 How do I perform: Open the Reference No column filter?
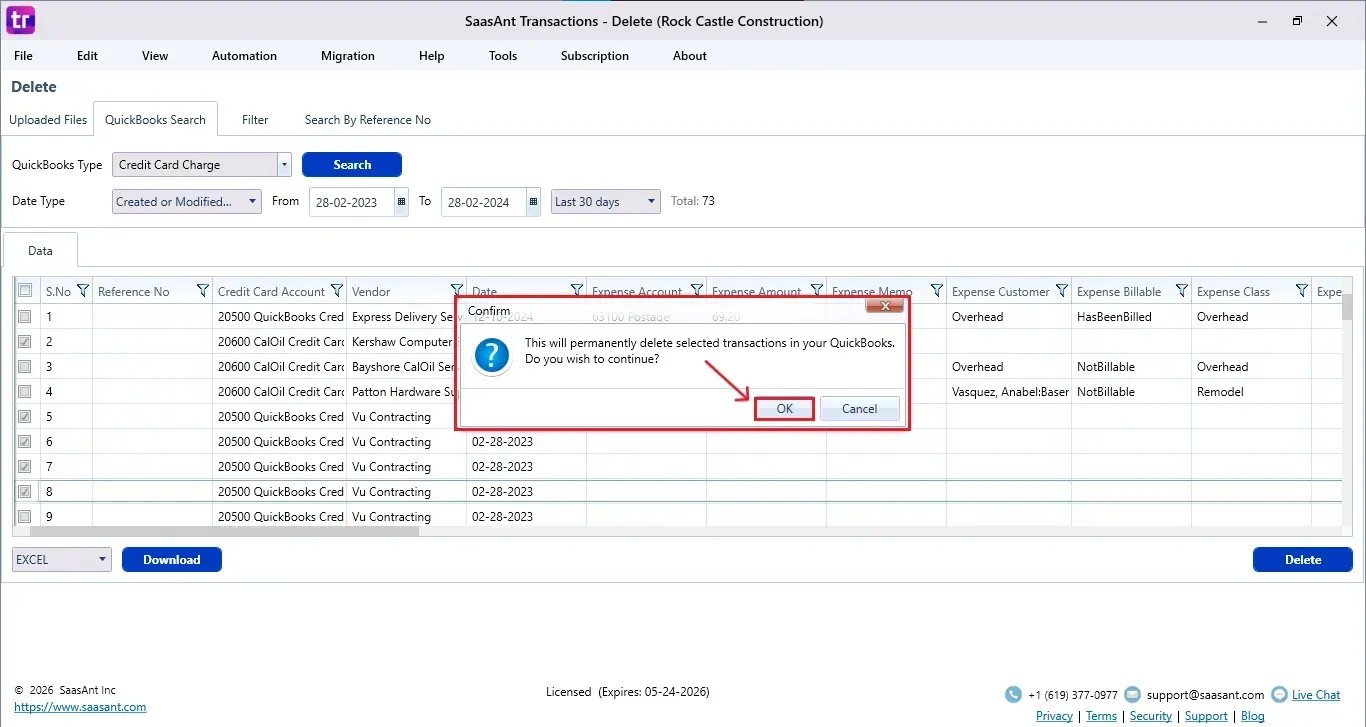(203, 291)
